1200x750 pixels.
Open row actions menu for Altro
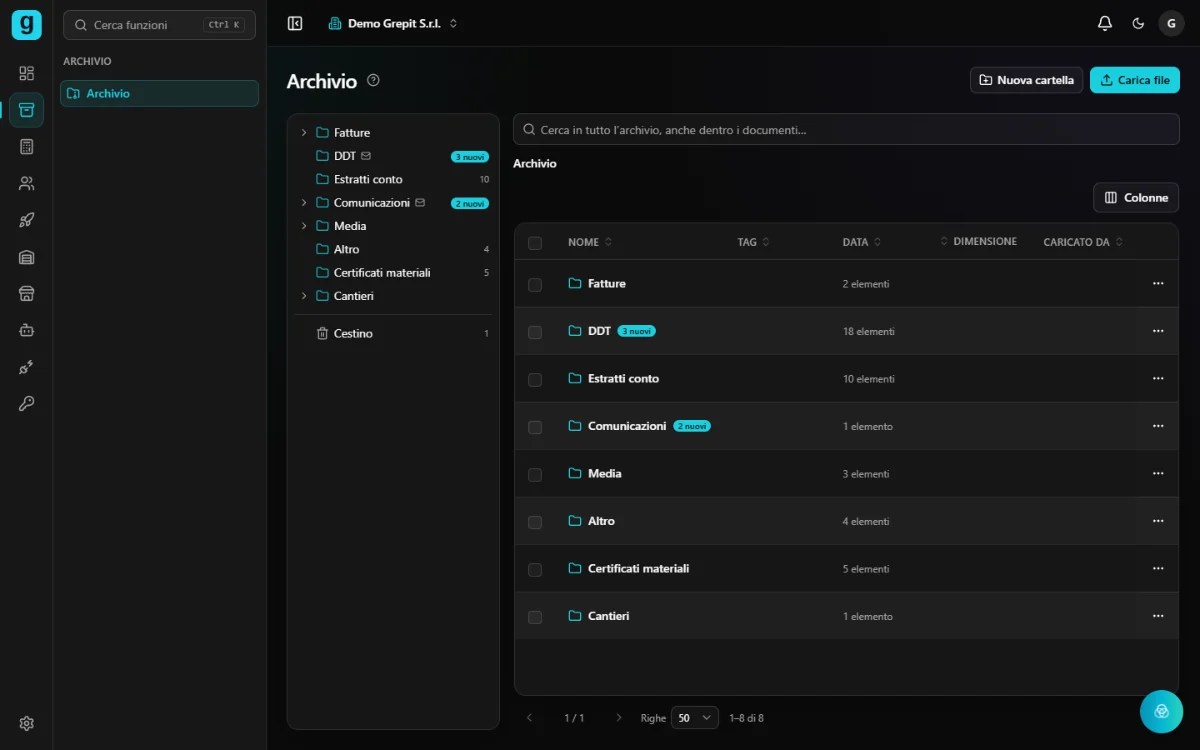tap(1158, 521)
